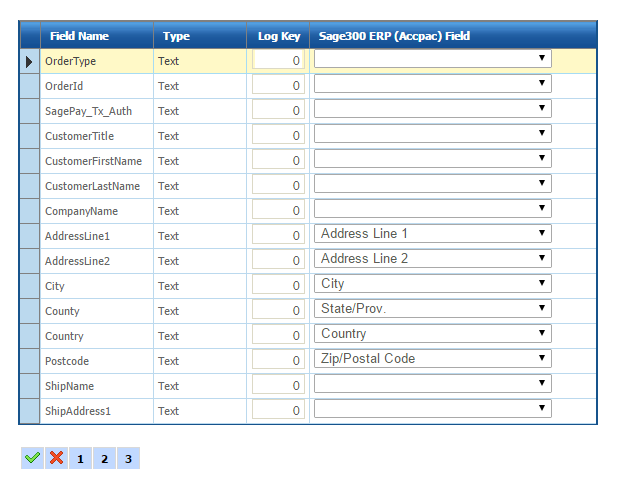Screen dimensions: 619x479
Task: Switch to page 3 tab
Action: [128, 458]
